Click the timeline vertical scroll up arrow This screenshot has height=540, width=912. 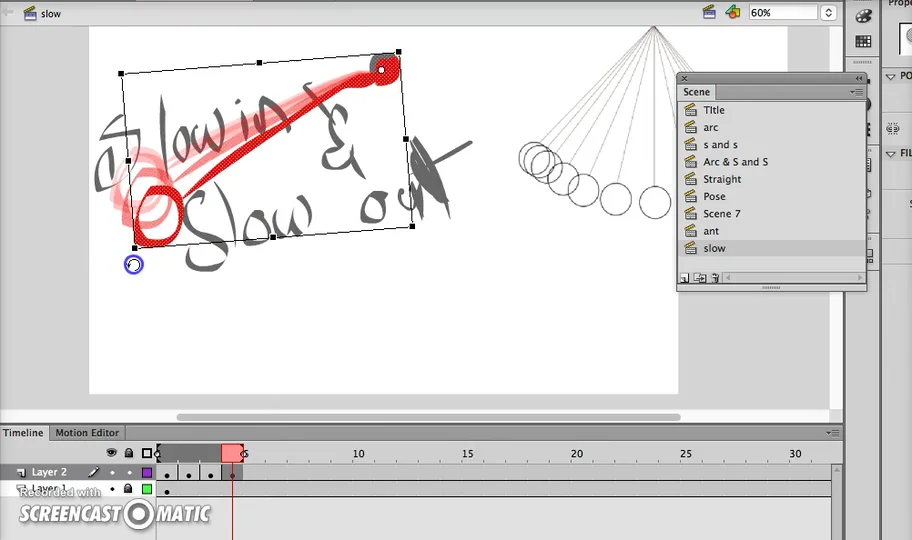coord(836,470)
